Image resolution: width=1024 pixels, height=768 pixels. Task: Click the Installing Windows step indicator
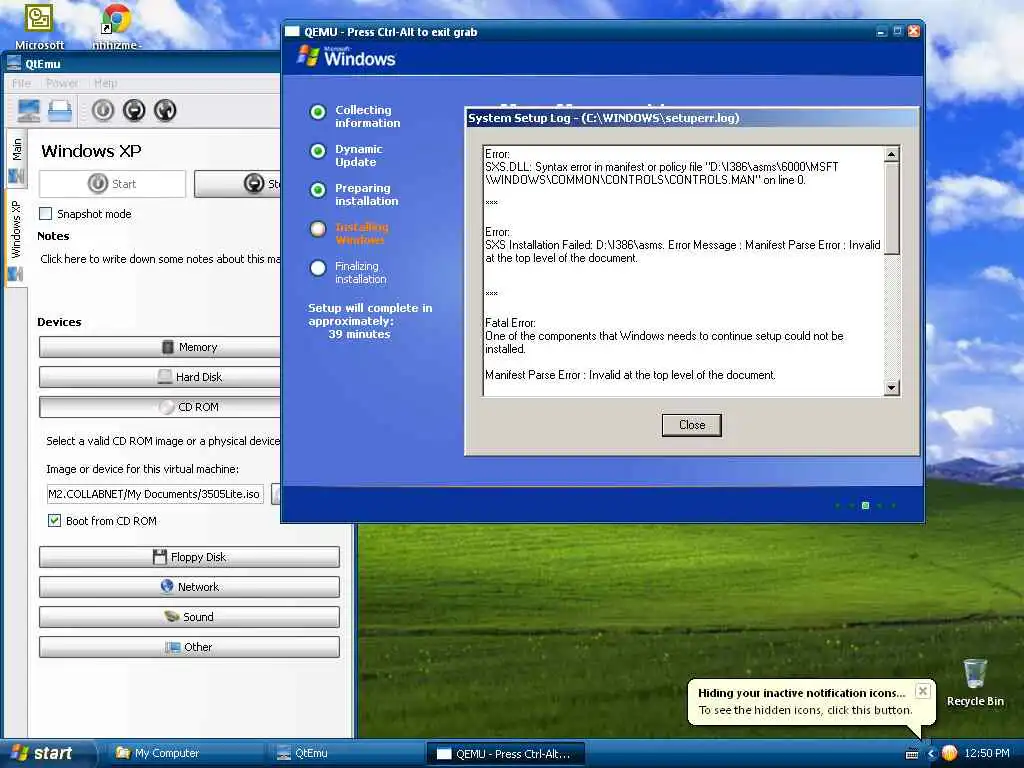(317, 229)
